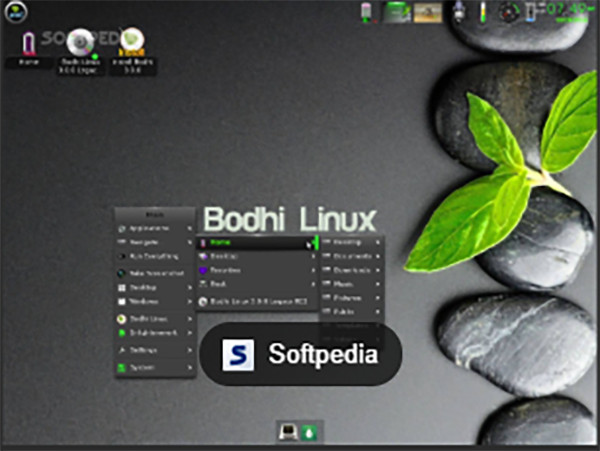The height and width of the screenshot is (451, 600).
Task: Open the round CPU dial gadget
Action: (x=509, y=12)
